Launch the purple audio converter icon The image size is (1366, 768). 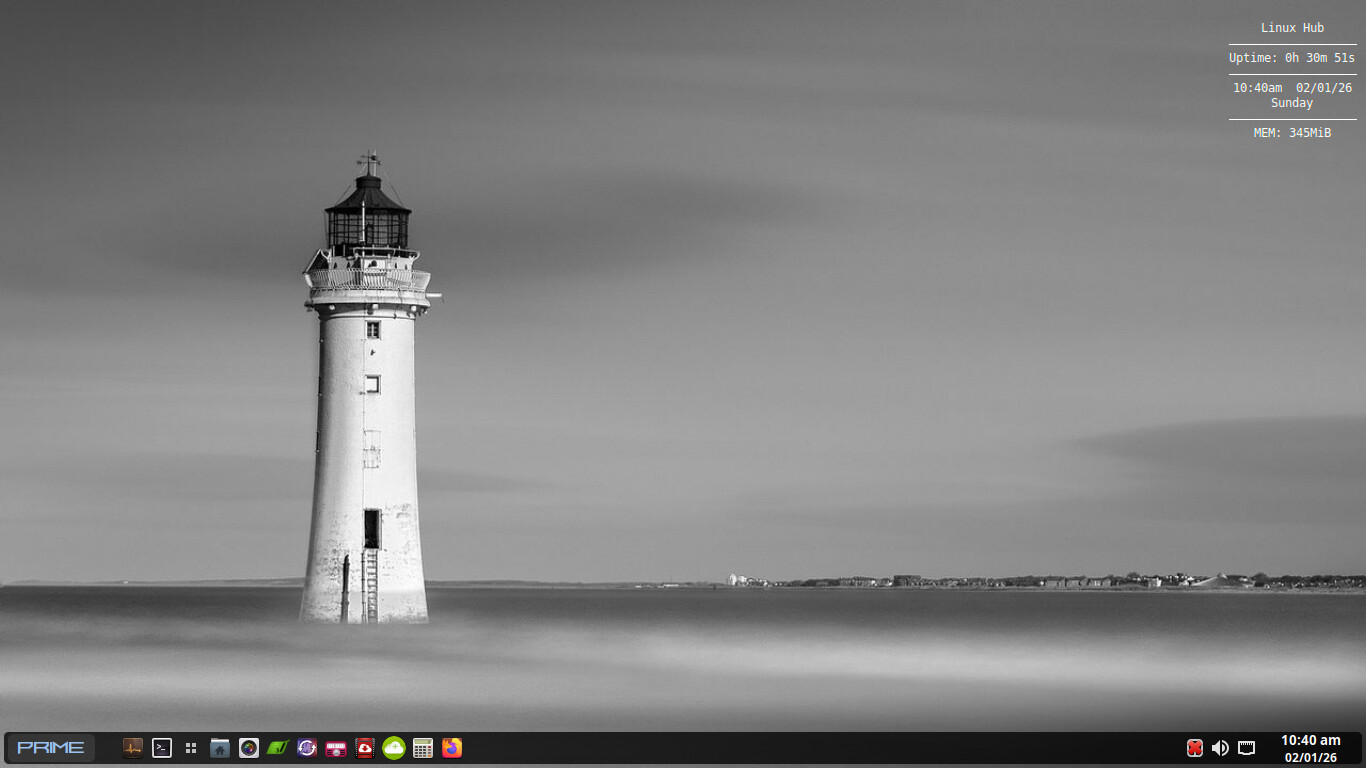pyautogui.click(x=307, y=748)
